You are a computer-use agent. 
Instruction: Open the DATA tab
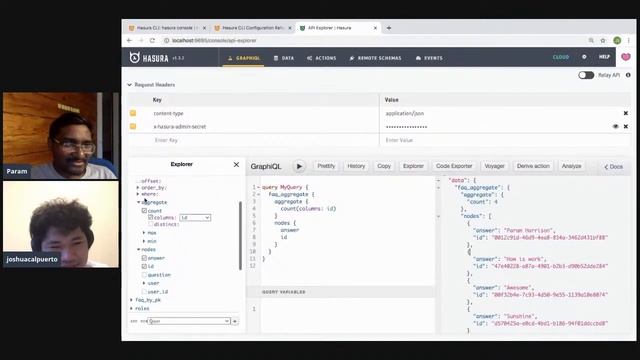point(284,58)
